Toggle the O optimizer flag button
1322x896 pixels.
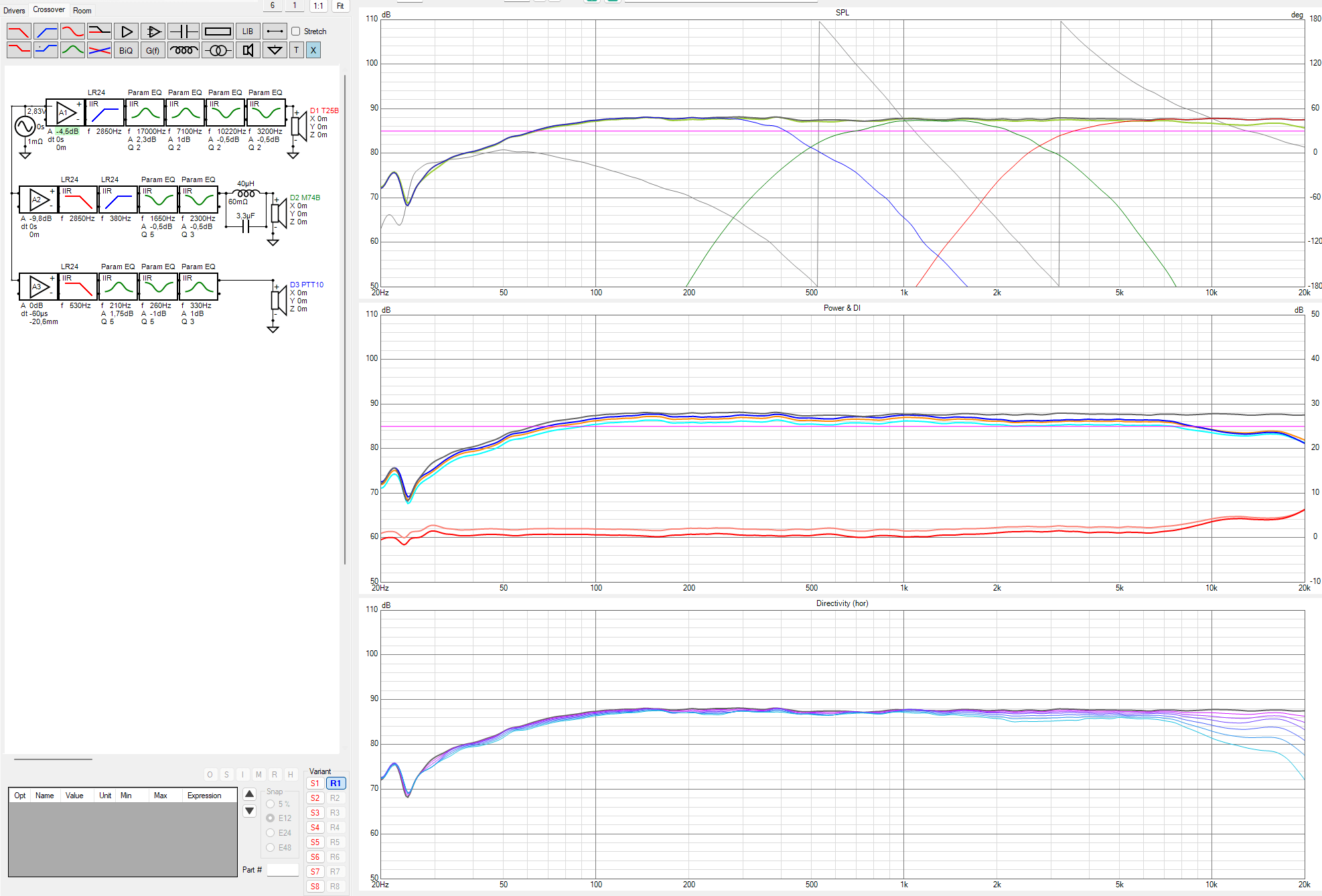[x=210, y=775]
